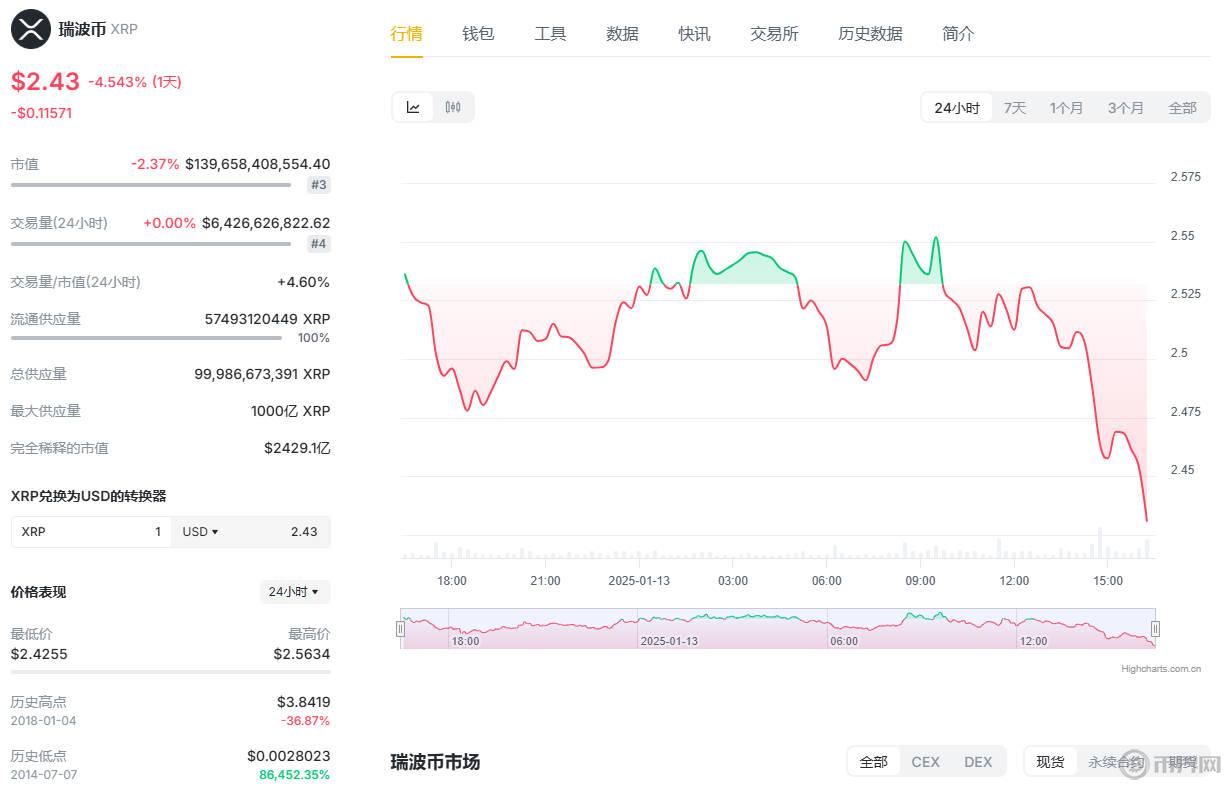Open the 工具 tab
The height and width of the screenshot is (792, 1232).
tap(550, 34)
